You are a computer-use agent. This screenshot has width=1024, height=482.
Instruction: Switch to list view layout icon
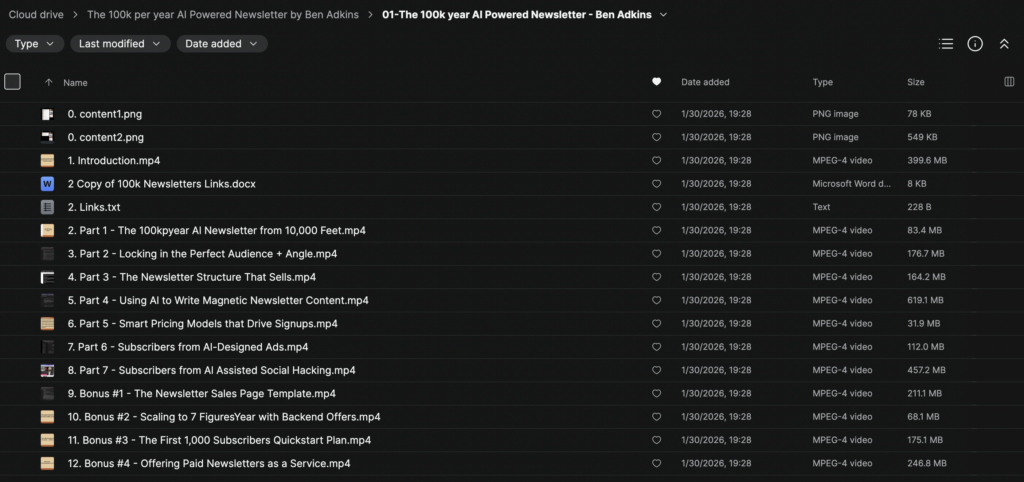click(x=946, y=44)
